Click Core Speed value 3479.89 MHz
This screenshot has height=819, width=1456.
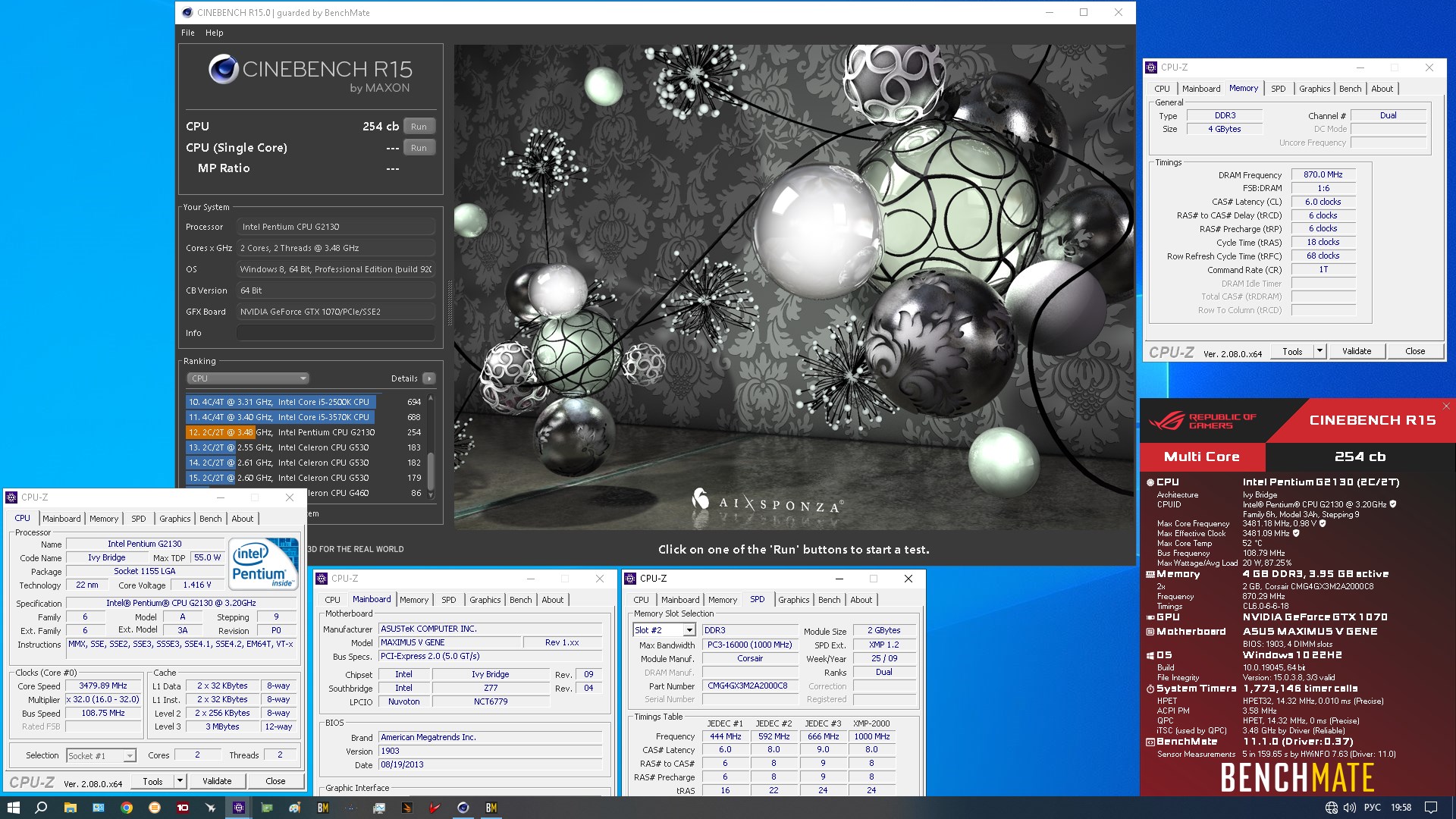pyautogui.click(x=103, y=686)
